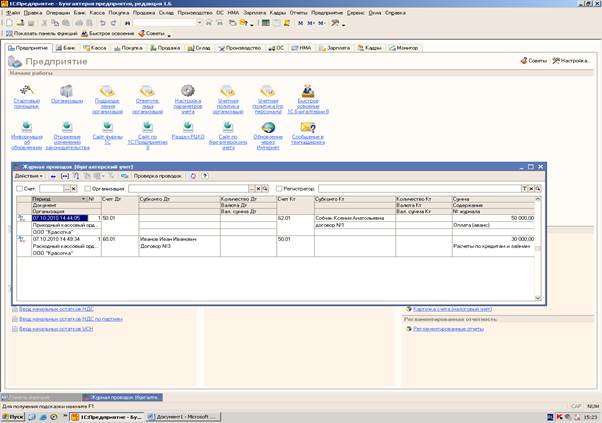Viewport: 602px width, 423px height.
Task: Click the Undo arrow in main toolbar
Action: [103, 23]
